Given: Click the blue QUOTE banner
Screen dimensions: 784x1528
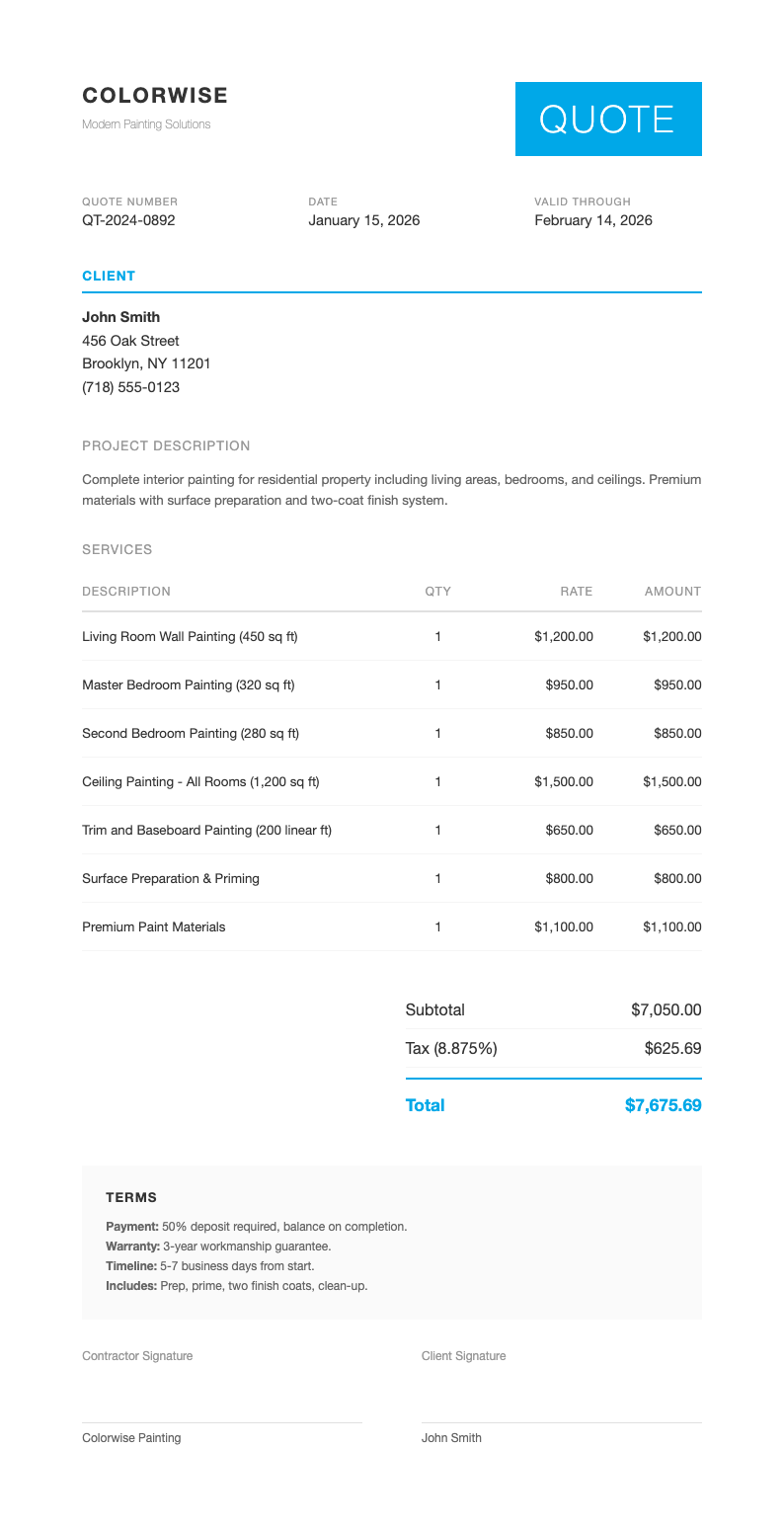Looking at the screenshot, I should pos(607,120).
